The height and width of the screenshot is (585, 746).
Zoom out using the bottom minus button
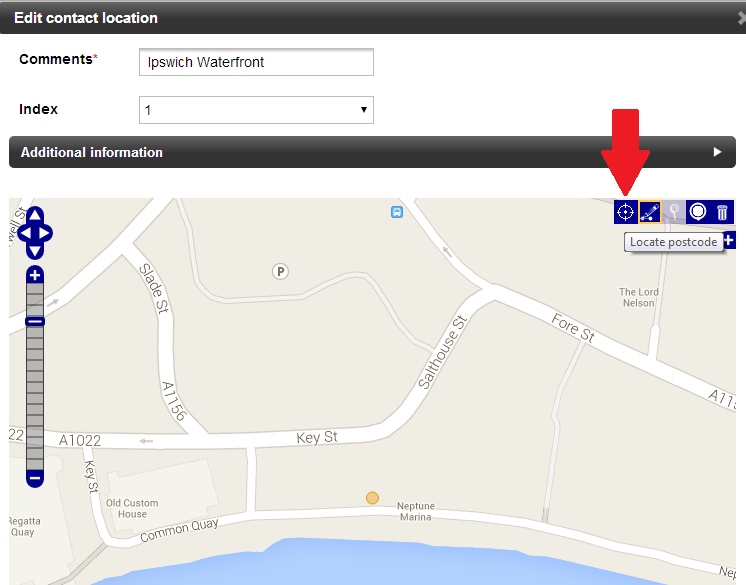click(x=35, y=479)
